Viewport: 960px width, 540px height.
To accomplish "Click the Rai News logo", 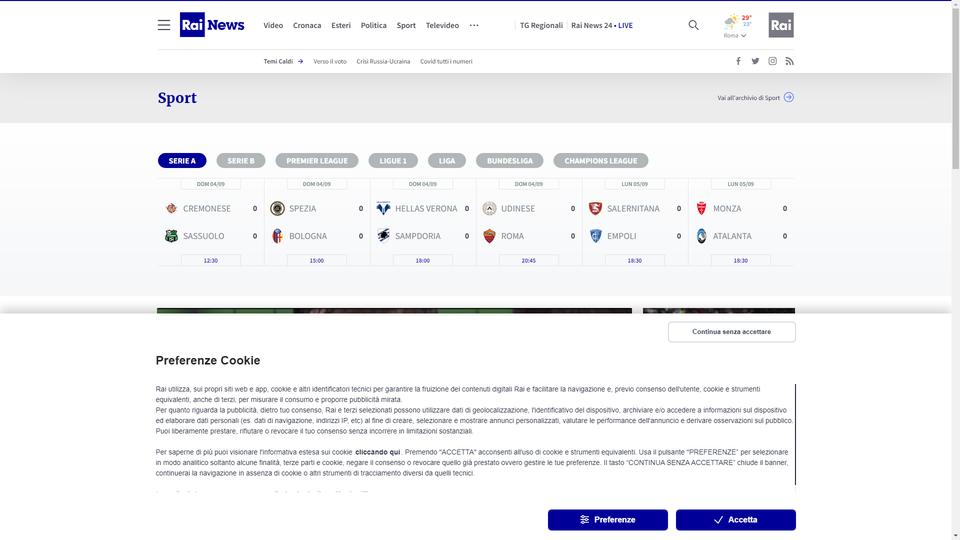I will click(212, 25).
